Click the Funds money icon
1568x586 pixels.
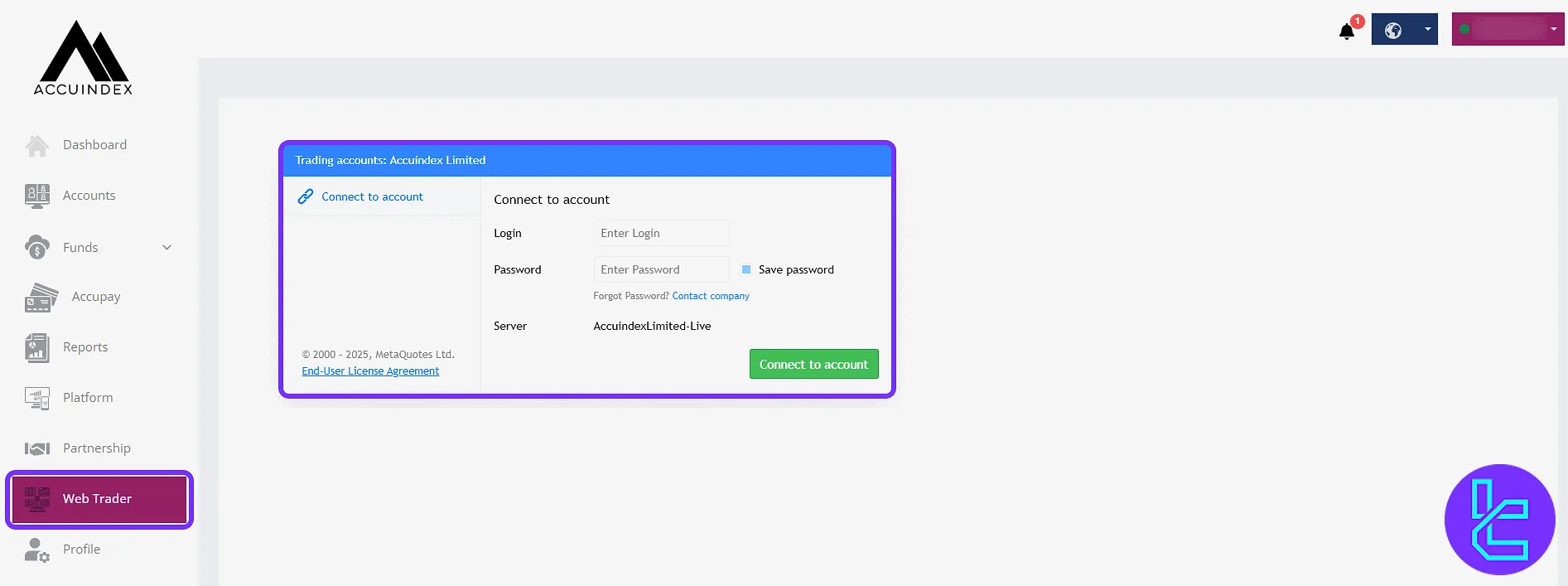pyautogui.click(x=37, y=247)
